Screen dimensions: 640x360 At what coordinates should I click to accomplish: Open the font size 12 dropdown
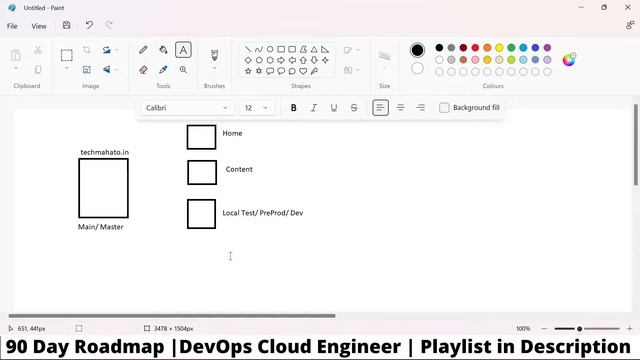click(257, 108)
